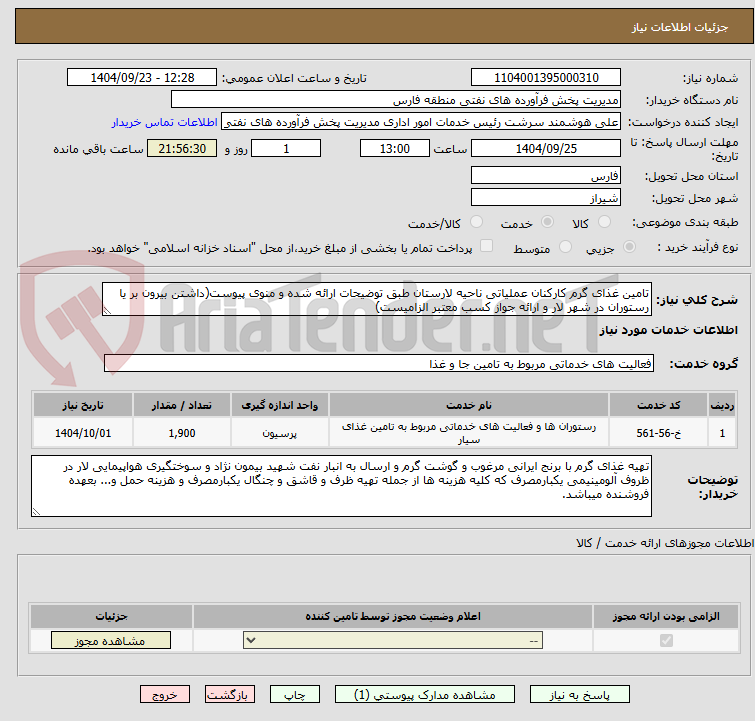
Task: Click the اعلام وضعیت مجوز توسط تامین کننده header
Action: click(393, 616)
